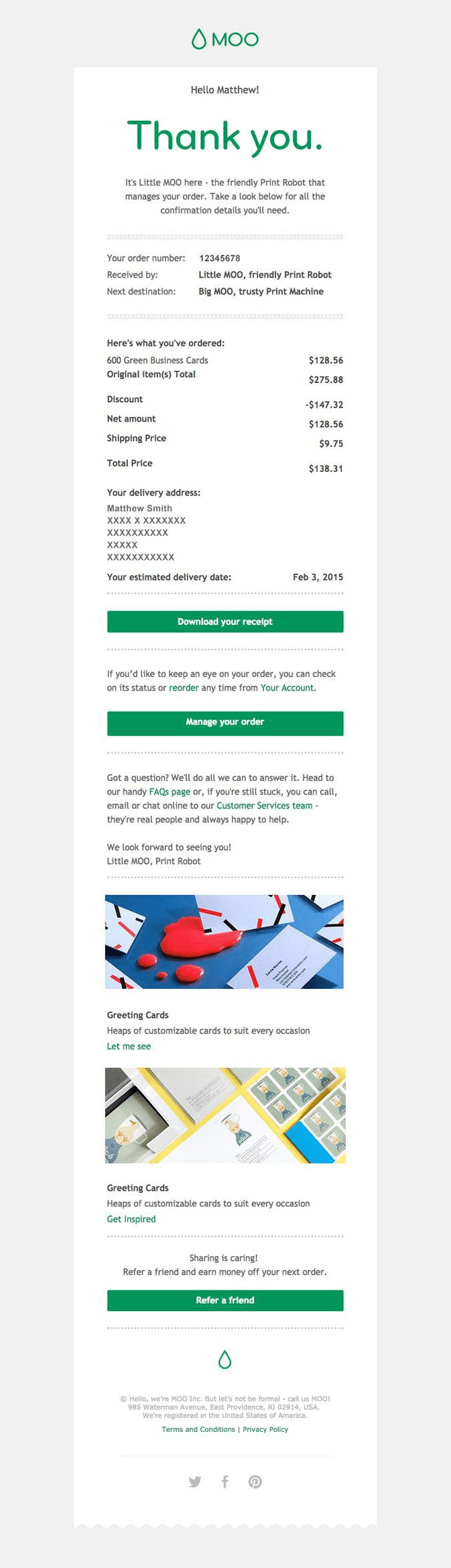Click Refer a friend

(x=225, y=1300)
